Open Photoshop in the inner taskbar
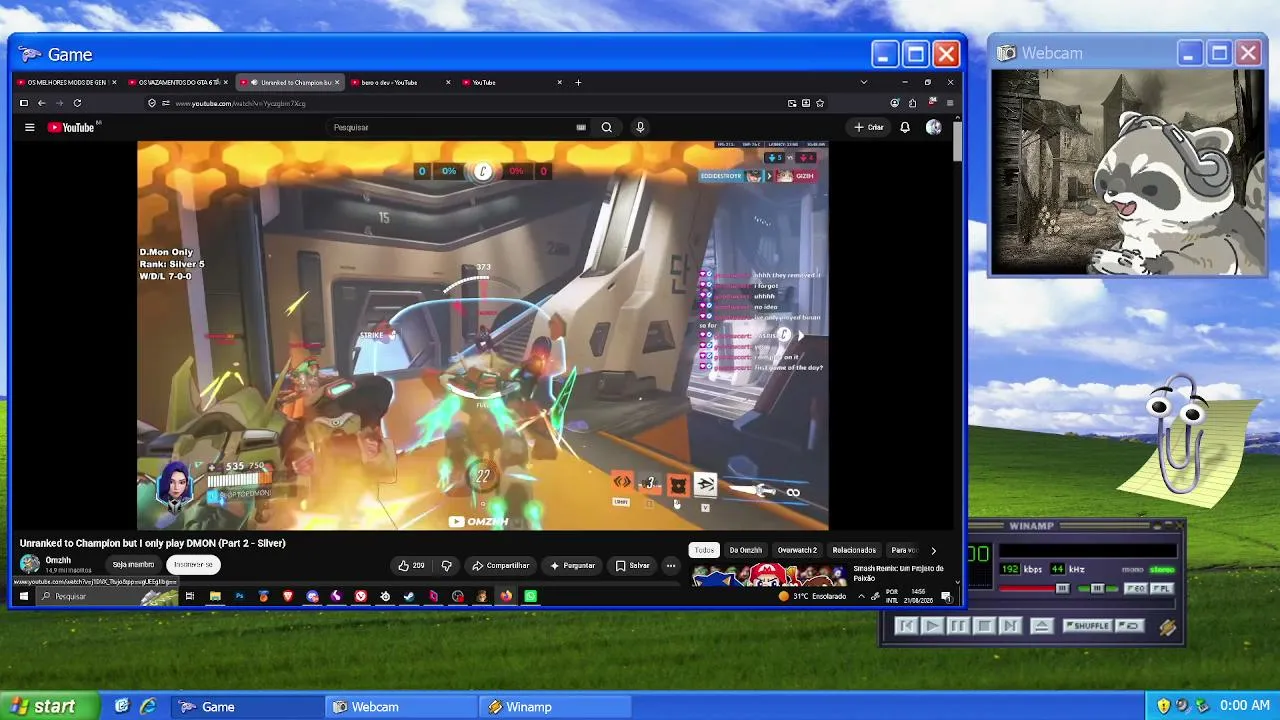Image resolution: width=1280 pixels, height=720 pixels. 239,596
